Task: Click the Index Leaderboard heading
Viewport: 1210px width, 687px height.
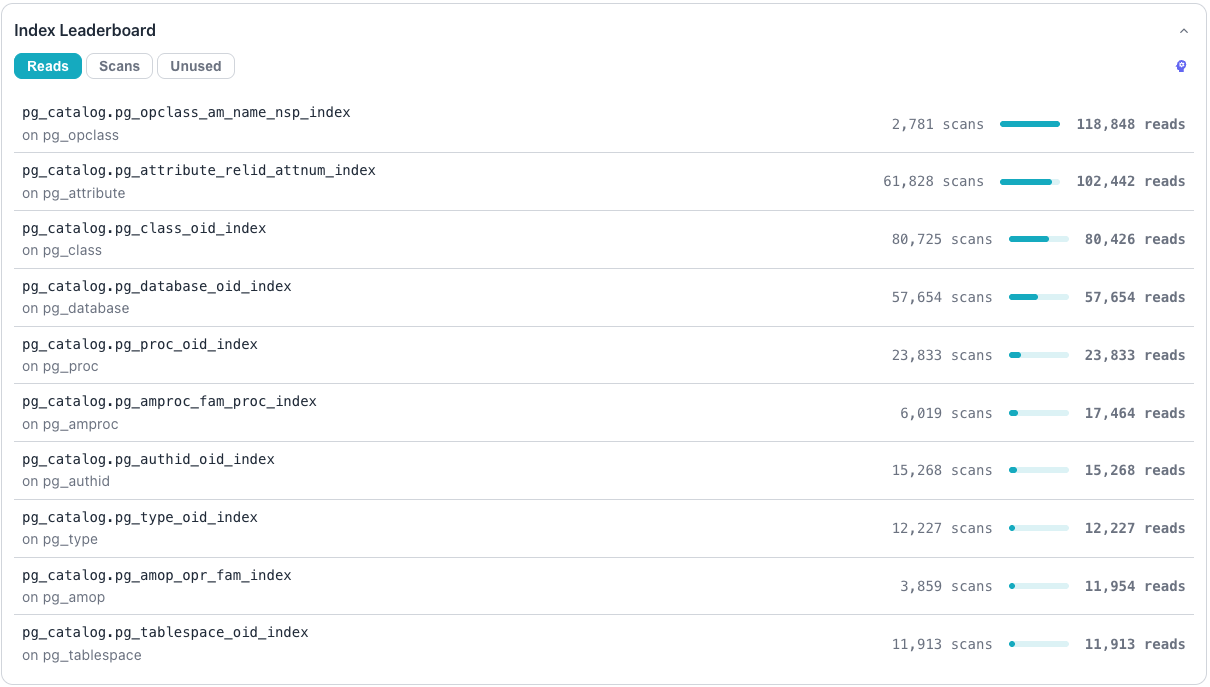Action: click(85, 31)
